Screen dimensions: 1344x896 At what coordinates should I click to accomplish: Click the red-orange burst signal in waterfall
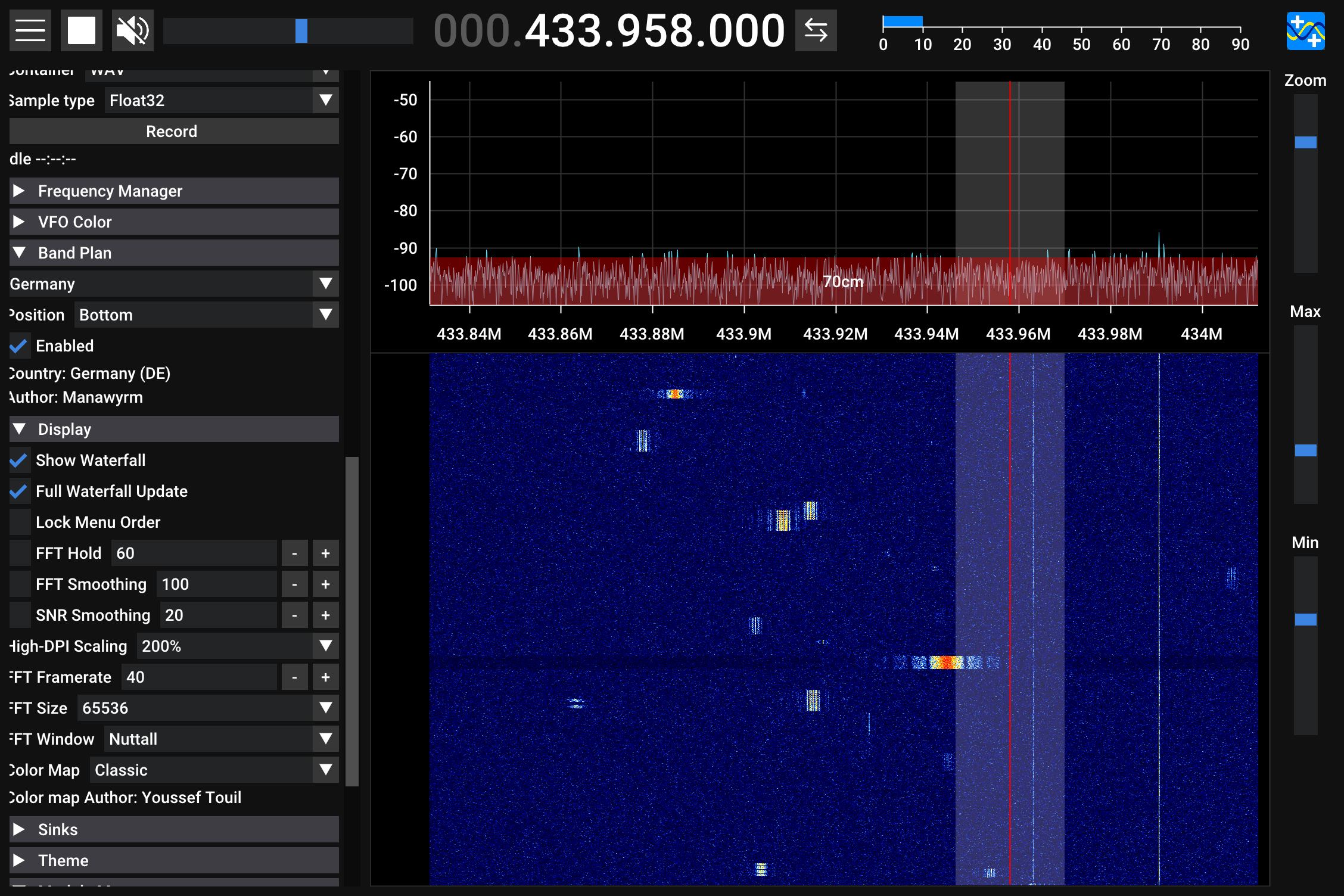[x=947, y=662]
